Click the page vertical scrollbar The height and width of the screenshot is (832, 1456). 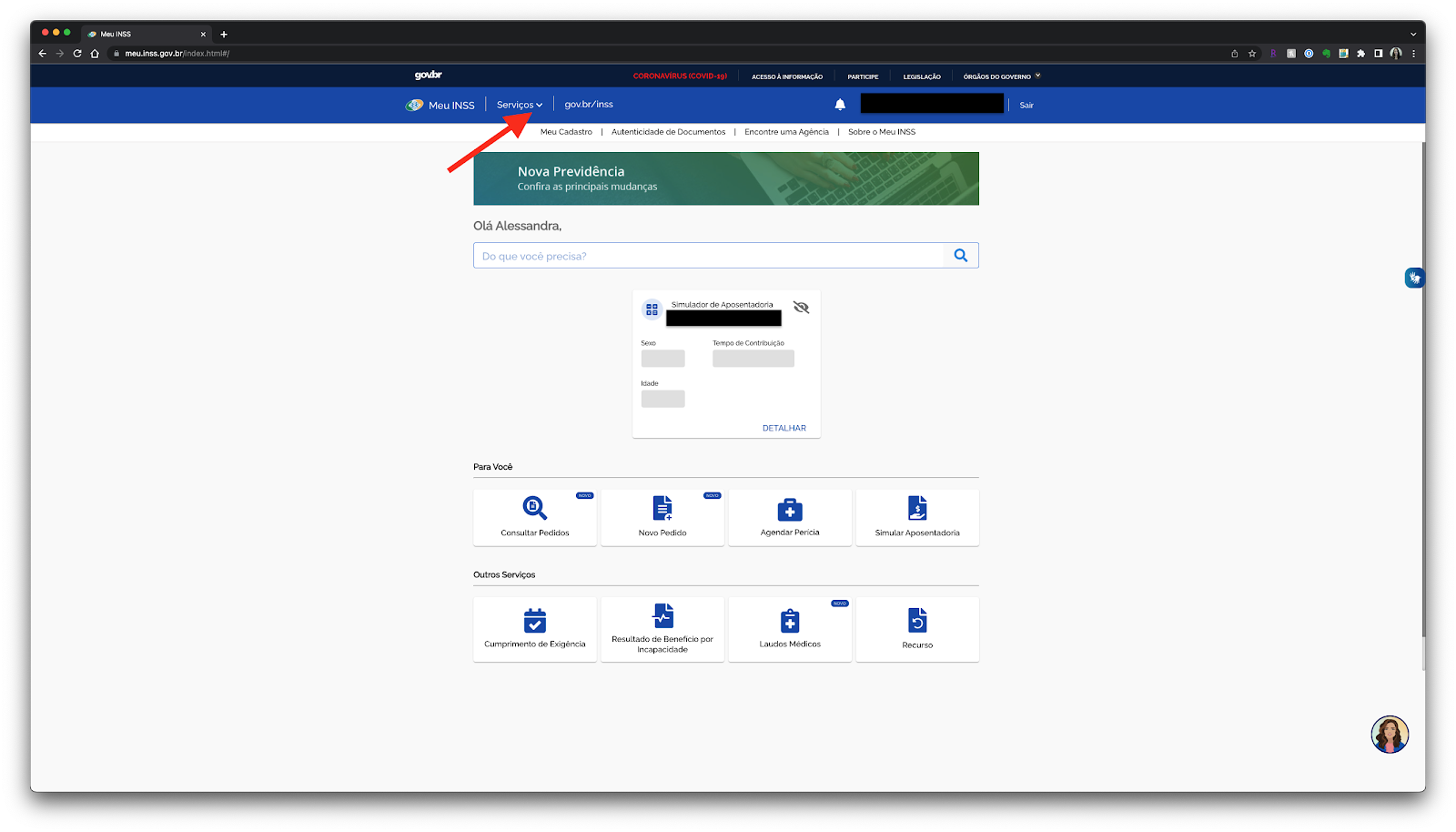(1423, 391)
